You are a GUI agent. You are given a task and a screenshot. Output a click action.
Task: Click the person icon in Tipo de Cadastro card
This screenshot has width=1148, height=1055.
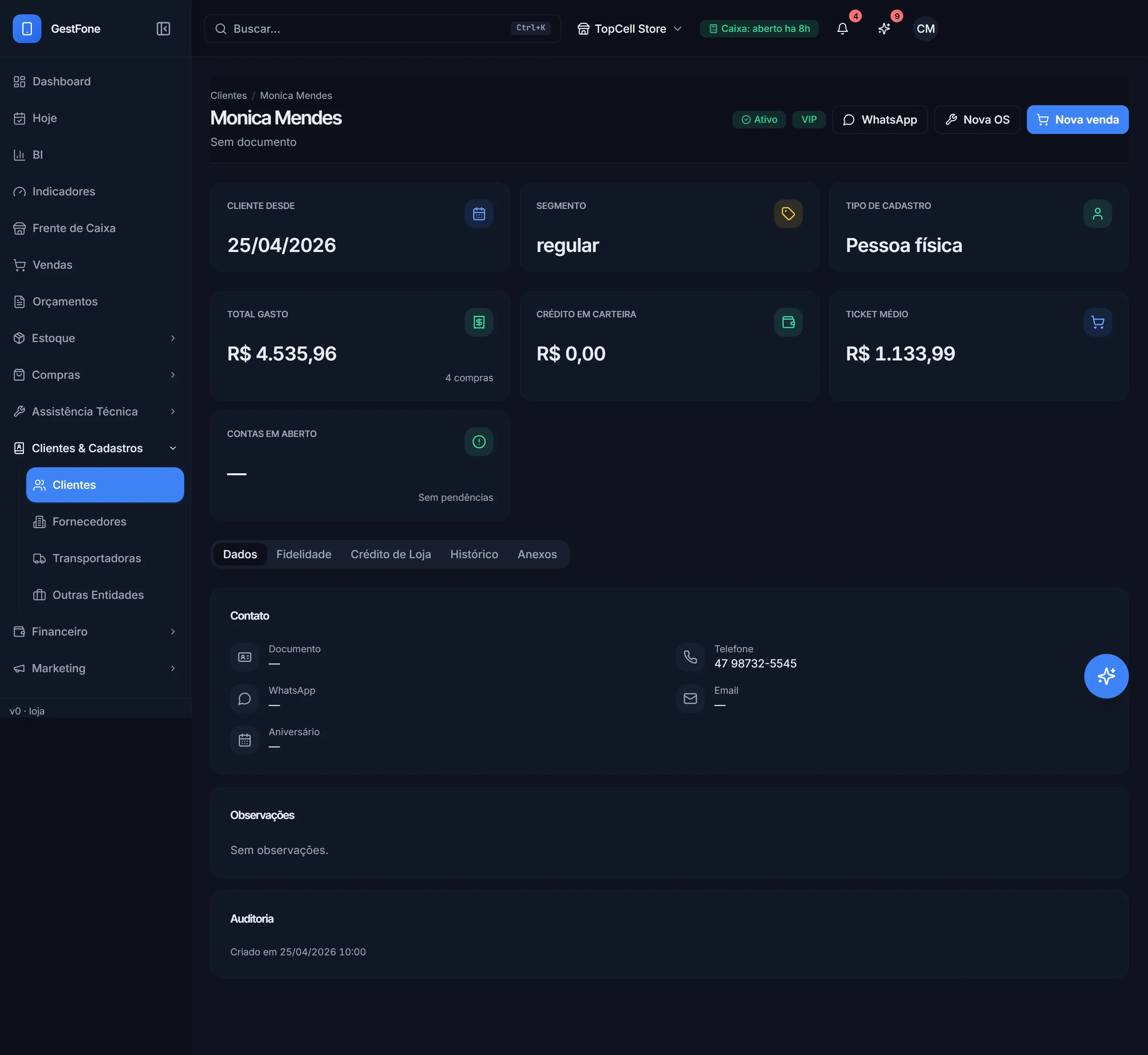[x=1097, y=214]
